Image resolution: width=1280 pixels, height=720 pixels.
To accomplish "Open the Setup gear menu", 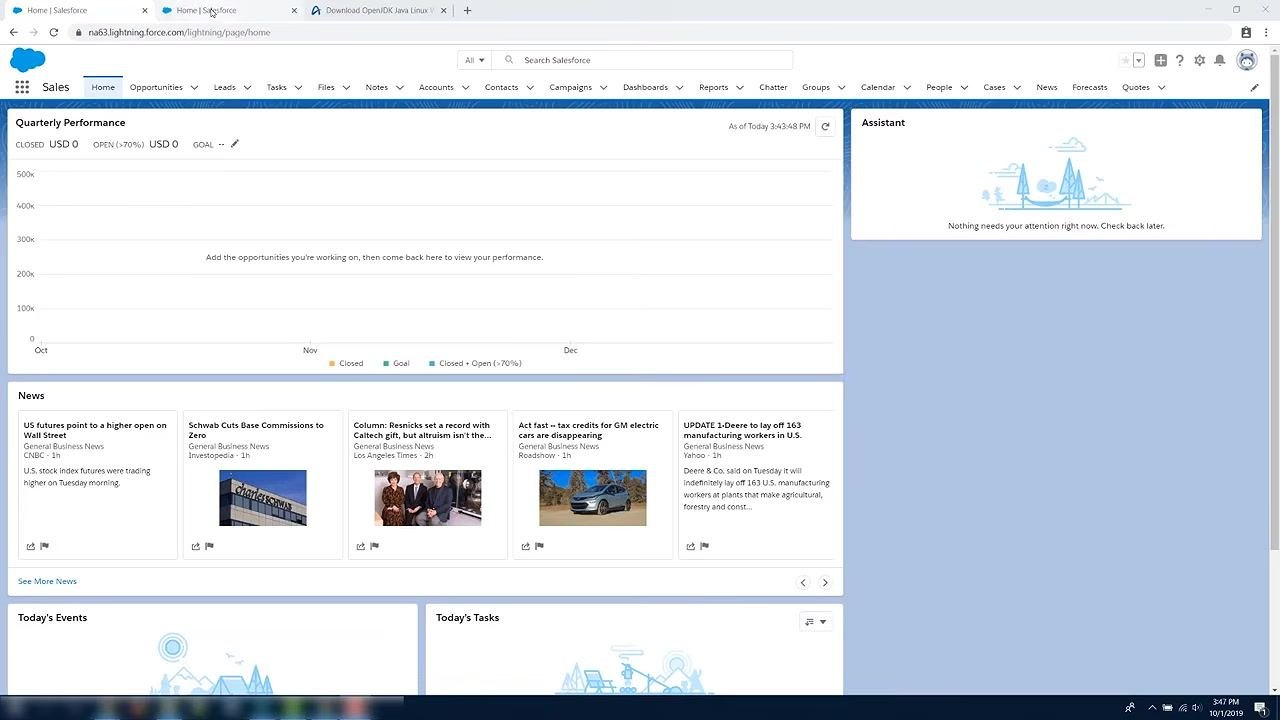I will coord(1200,60).
